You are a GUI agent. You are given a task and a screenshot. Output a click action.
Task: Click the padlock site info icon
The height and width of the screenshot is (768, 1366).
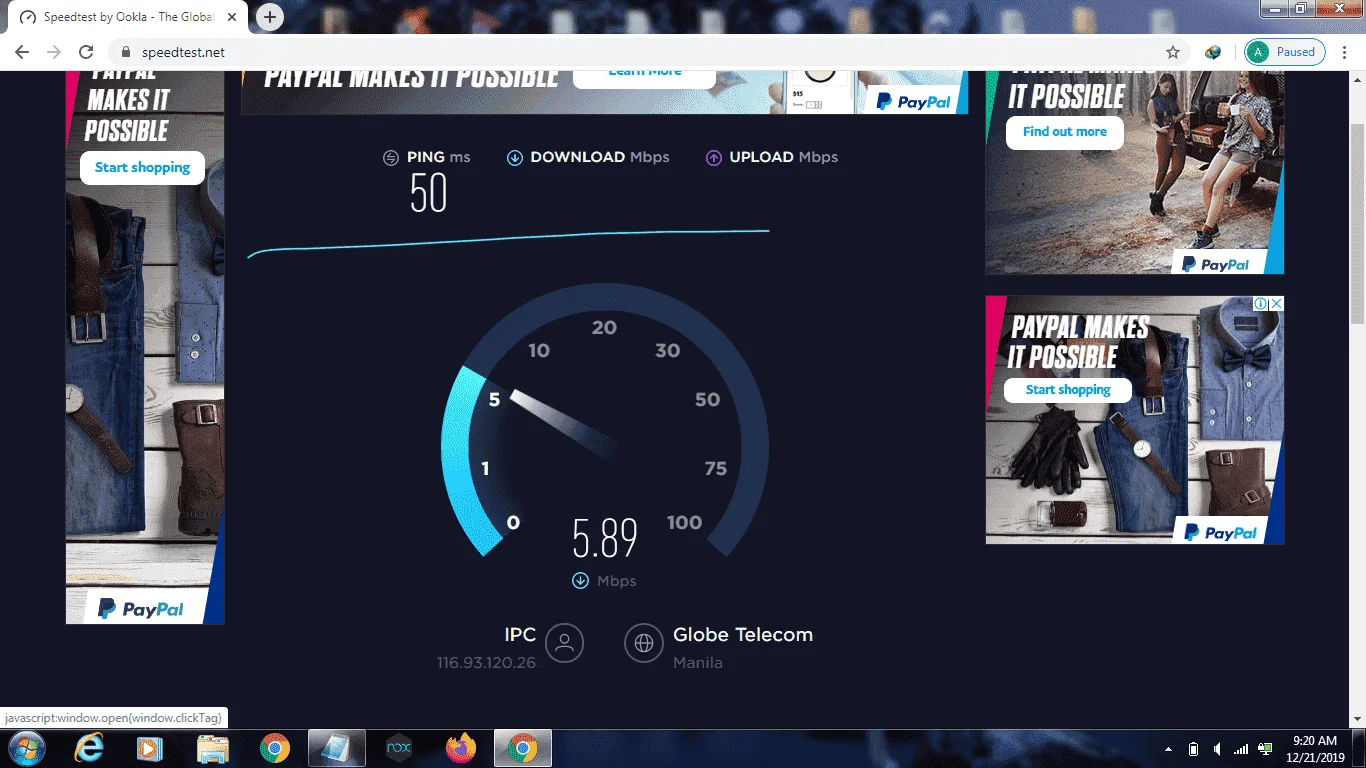coord(126,52)
